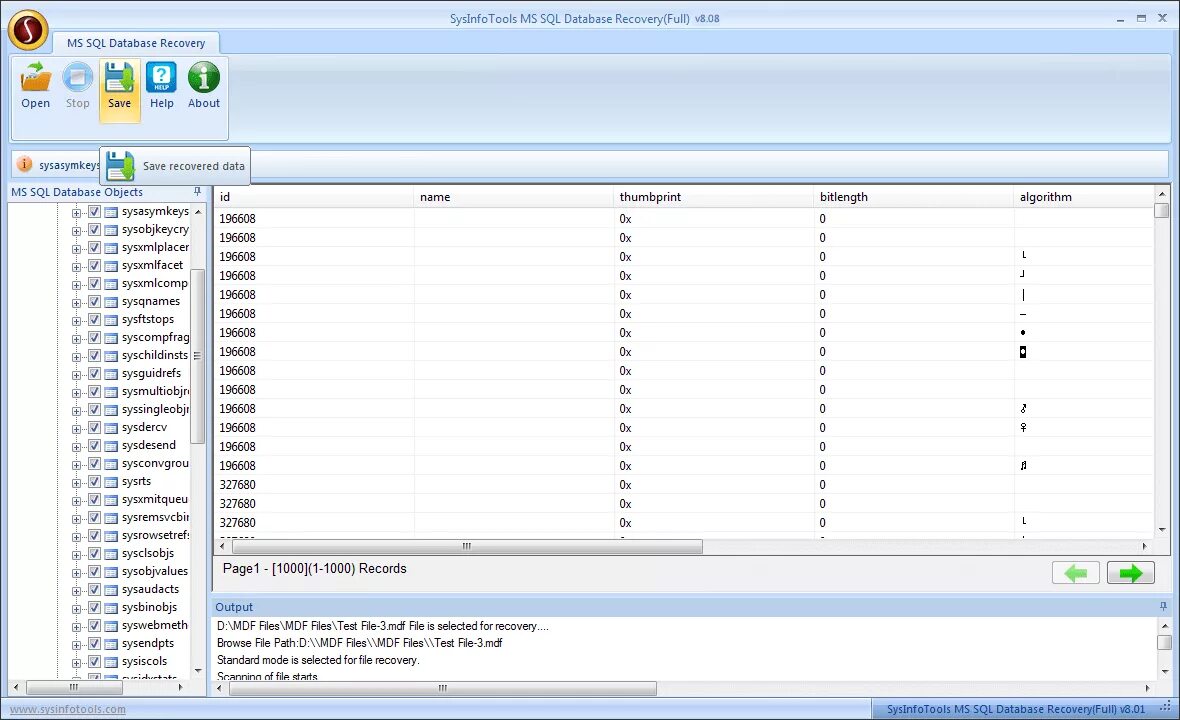Viewport: 1180px width, 720px height.
Task: Go to previous page with left arrow
Action: [1075, 573]
